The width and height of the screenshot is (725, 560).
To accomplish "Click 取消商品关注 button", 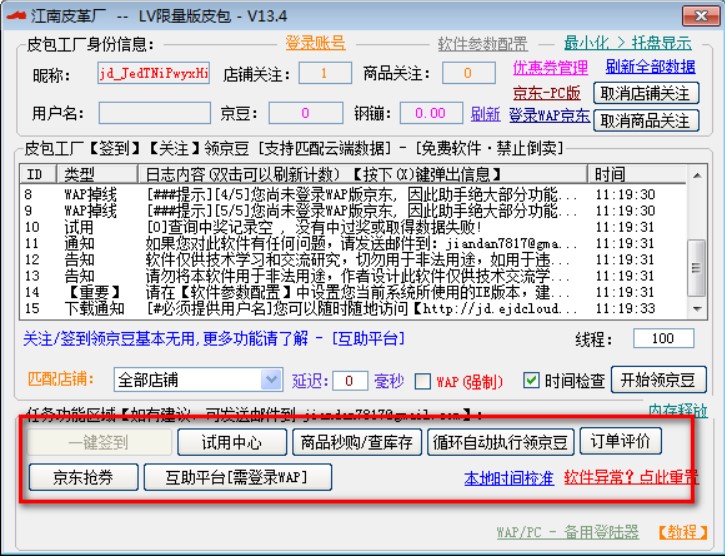I will 646,121.
